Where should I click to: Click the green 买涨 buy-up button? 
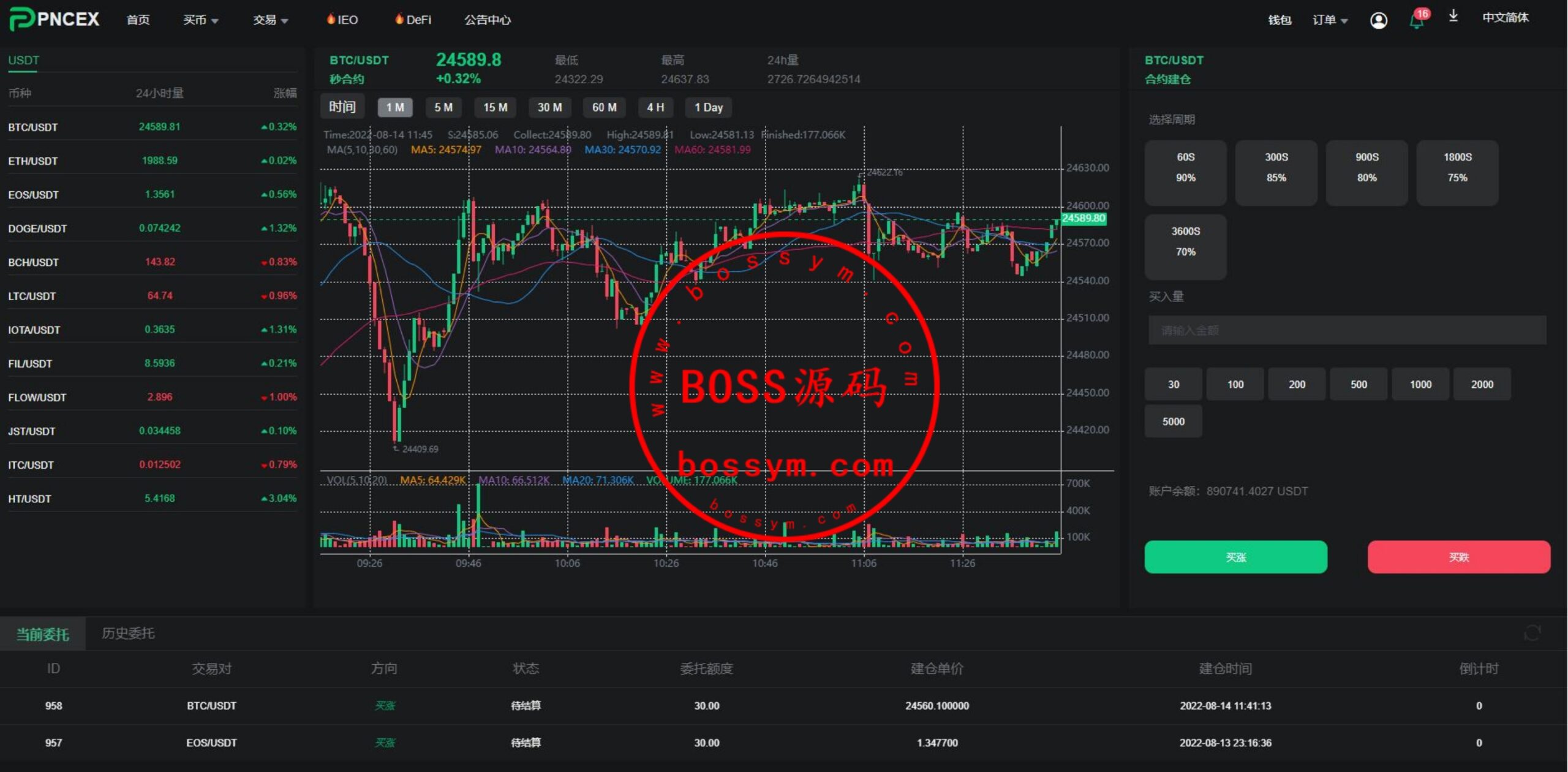click(1235, 557)
